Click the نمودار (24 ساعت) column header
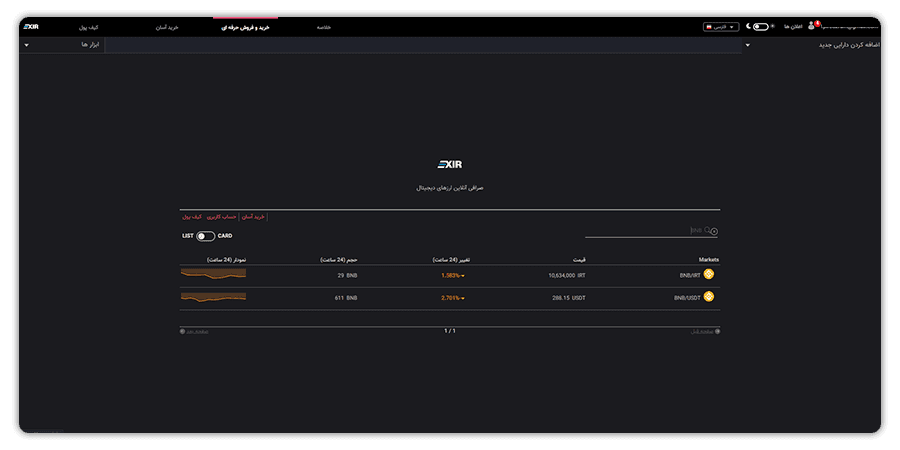Viewport: 900px width, 450px height. [x=227, y=259]
